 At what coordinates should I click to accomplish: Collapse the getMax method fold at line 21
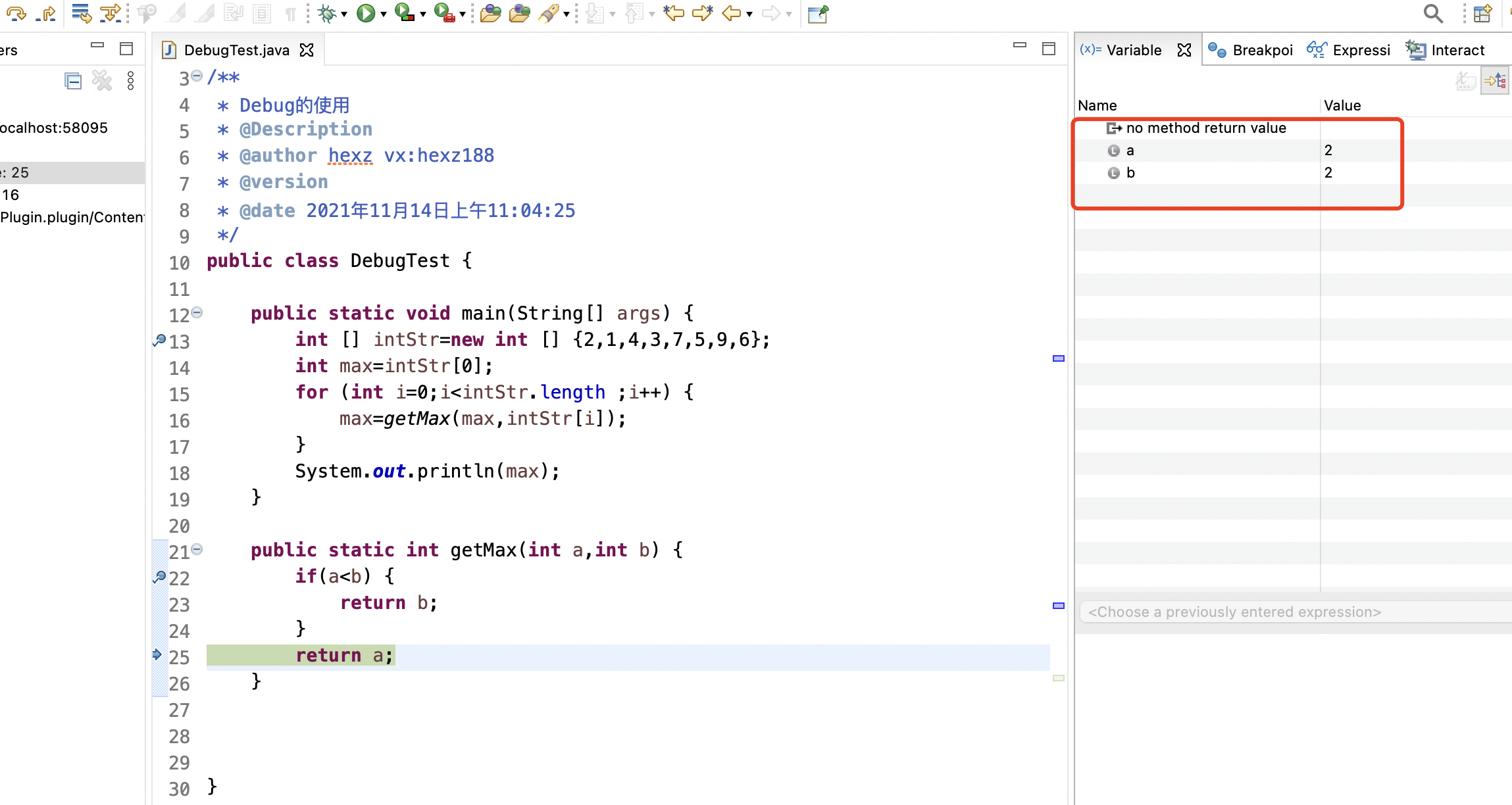[197, 549]
